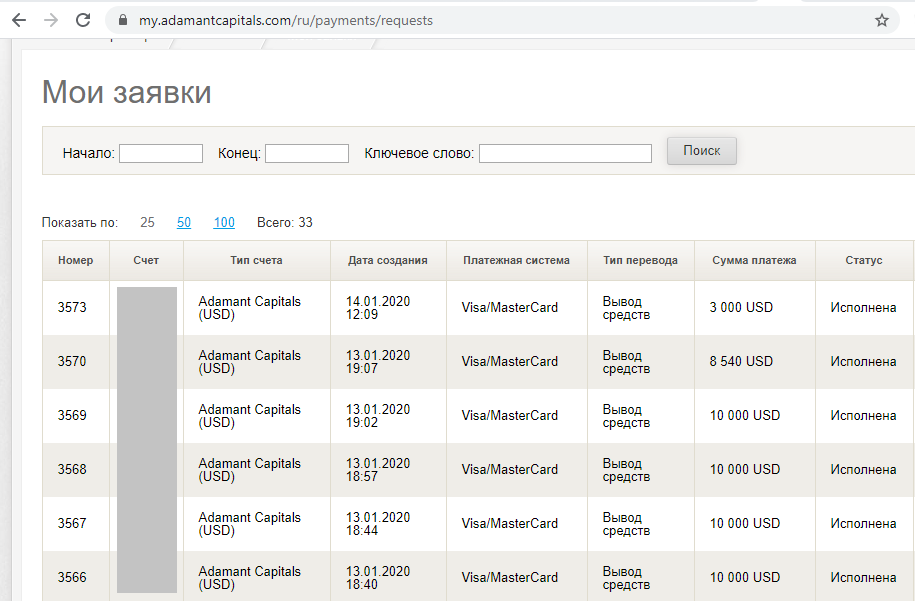Click Adamant Capitals (USD) in row 3570

coord(250,362)
